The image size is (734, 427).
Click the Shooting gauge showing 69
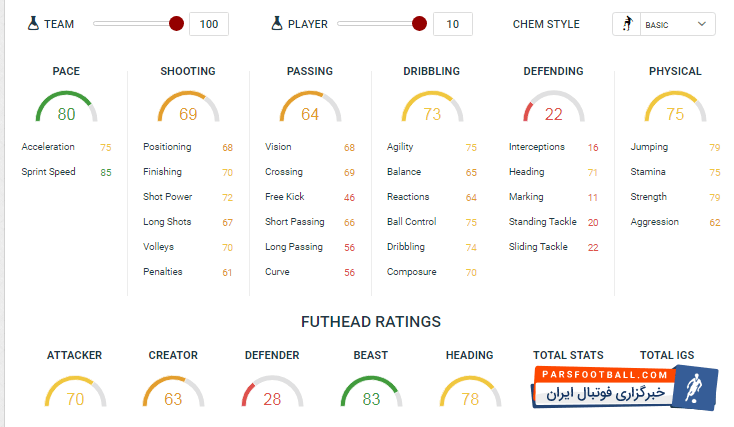pyautogui.click(x=188, y=110)
